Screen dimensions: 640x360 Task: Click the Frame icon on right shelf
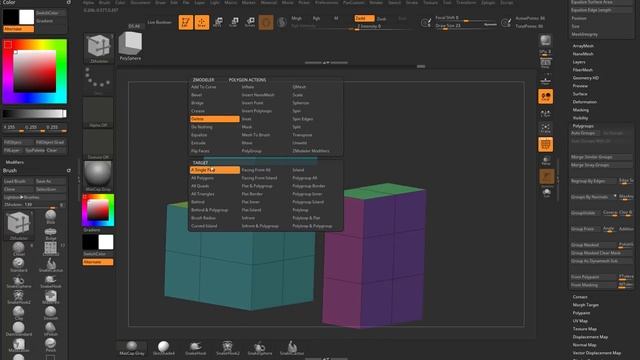coord(546,129)
